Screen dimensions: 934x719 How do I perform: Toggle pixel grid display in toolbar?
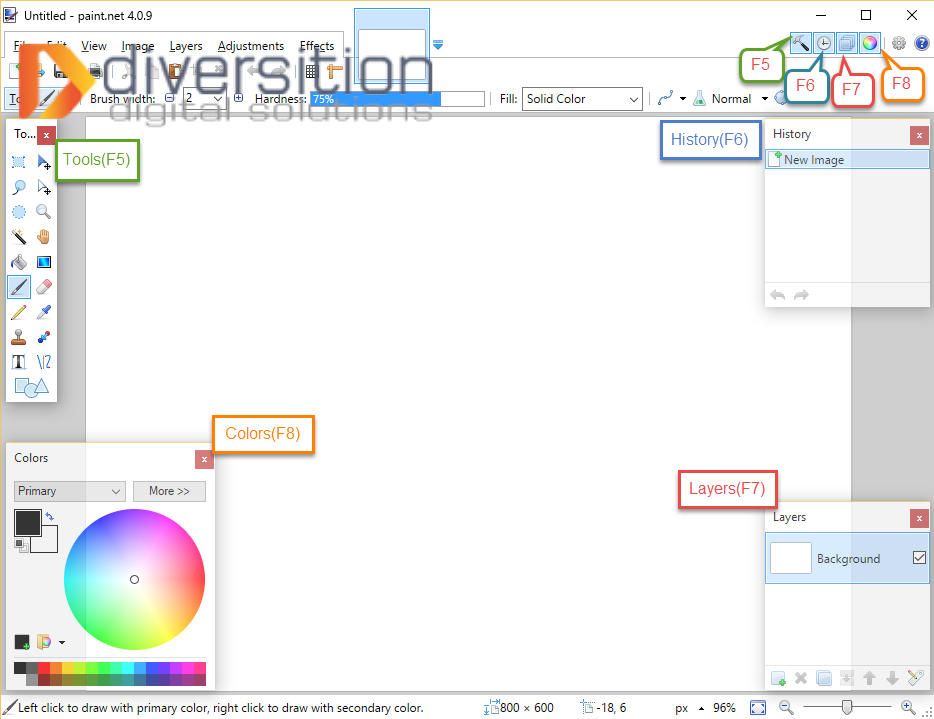(312, 72)
